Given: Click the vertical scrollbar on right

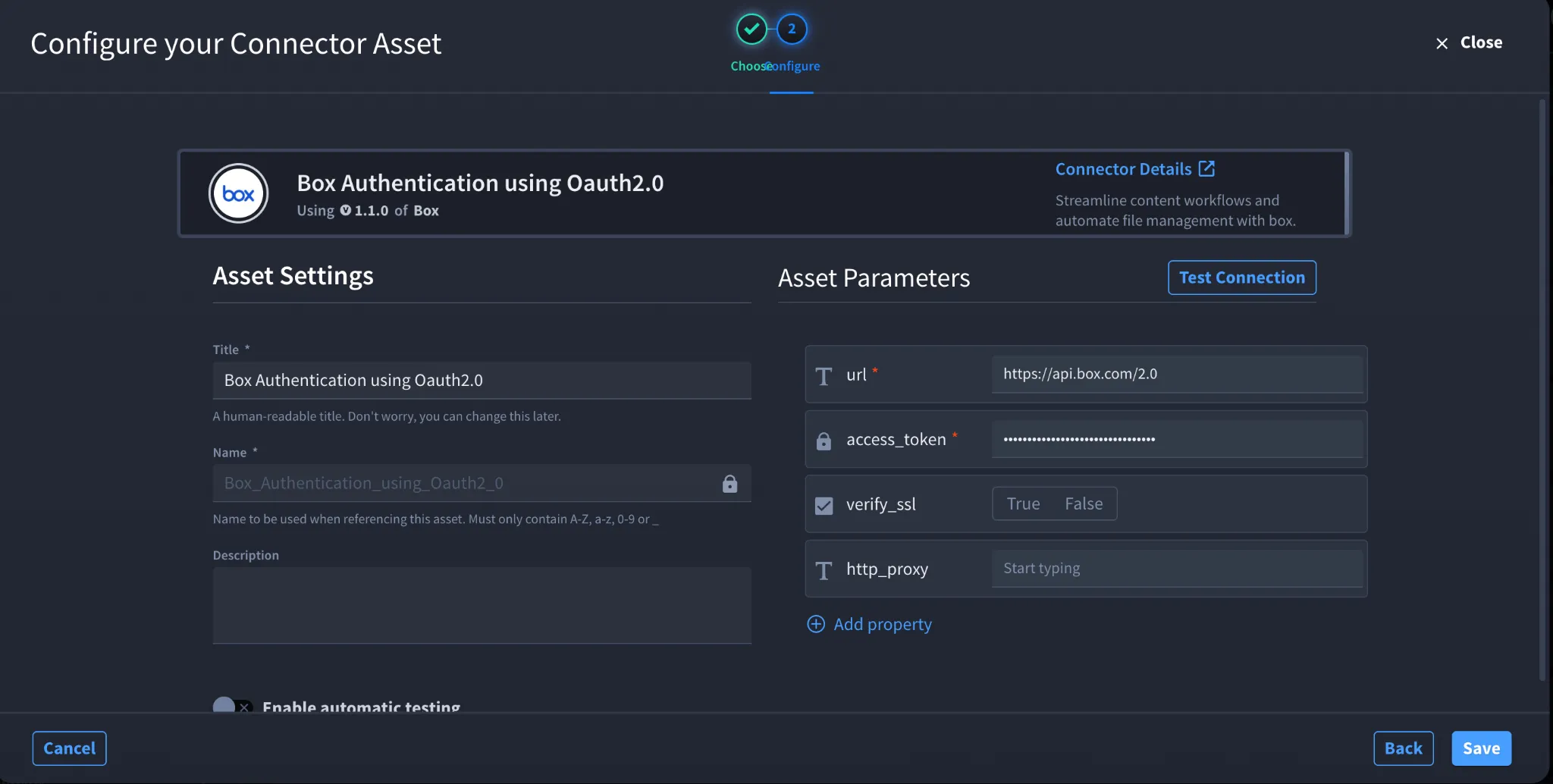Looking at the screenshot, I should (x=1542, y=390).
